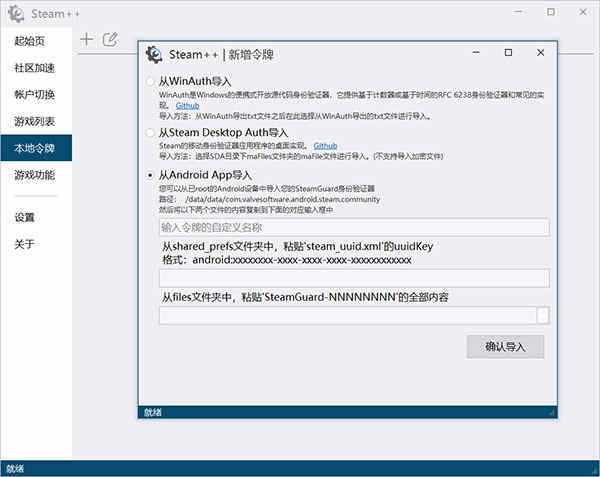
Task: Minimize the 新增令牌 dialog
Action: (x=476, y=52)
